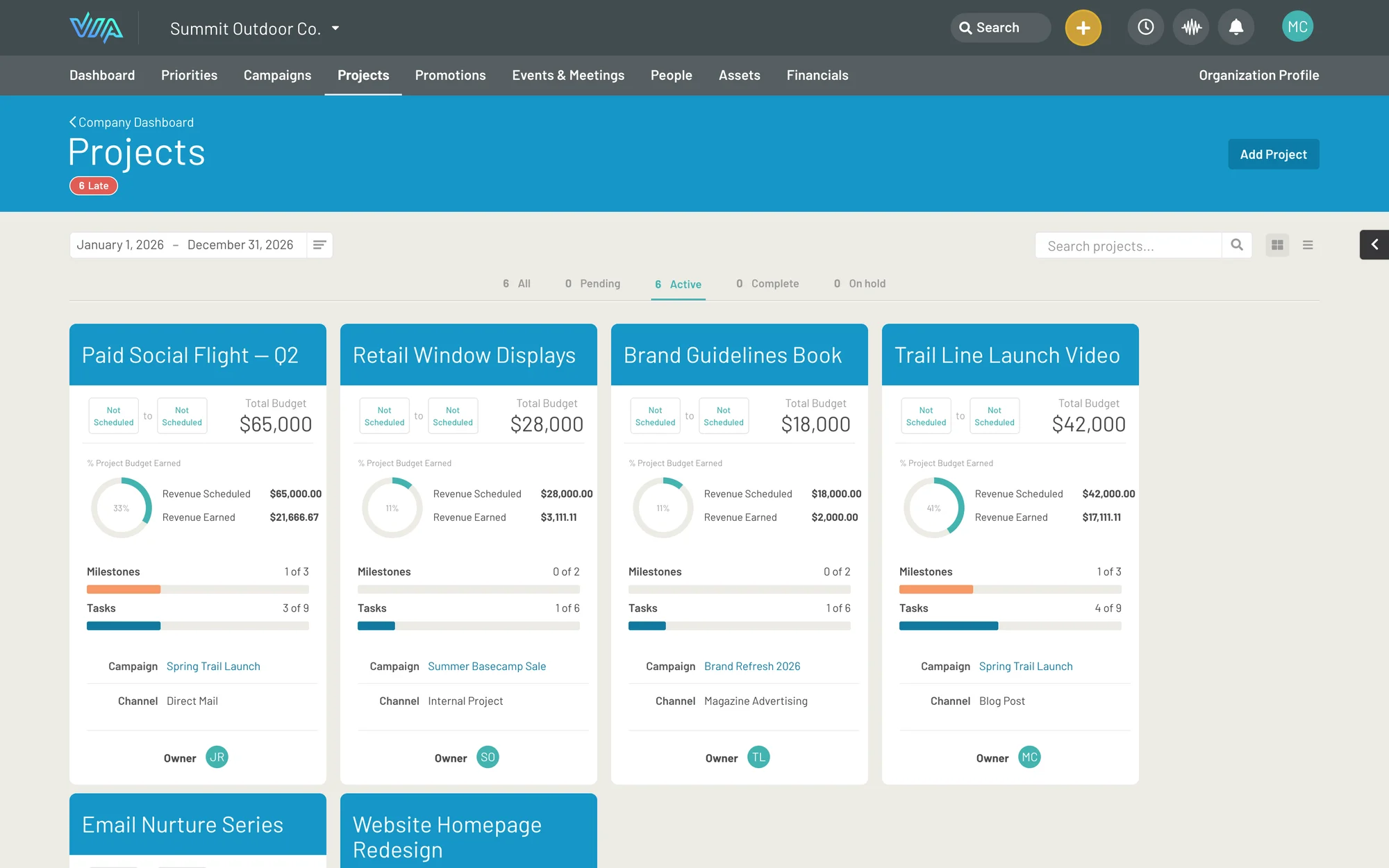Screen dimensions: 1389x868
Task: Click the Trail Line Launch Video tasks progress bar
Action: [x=1010, y=626]
